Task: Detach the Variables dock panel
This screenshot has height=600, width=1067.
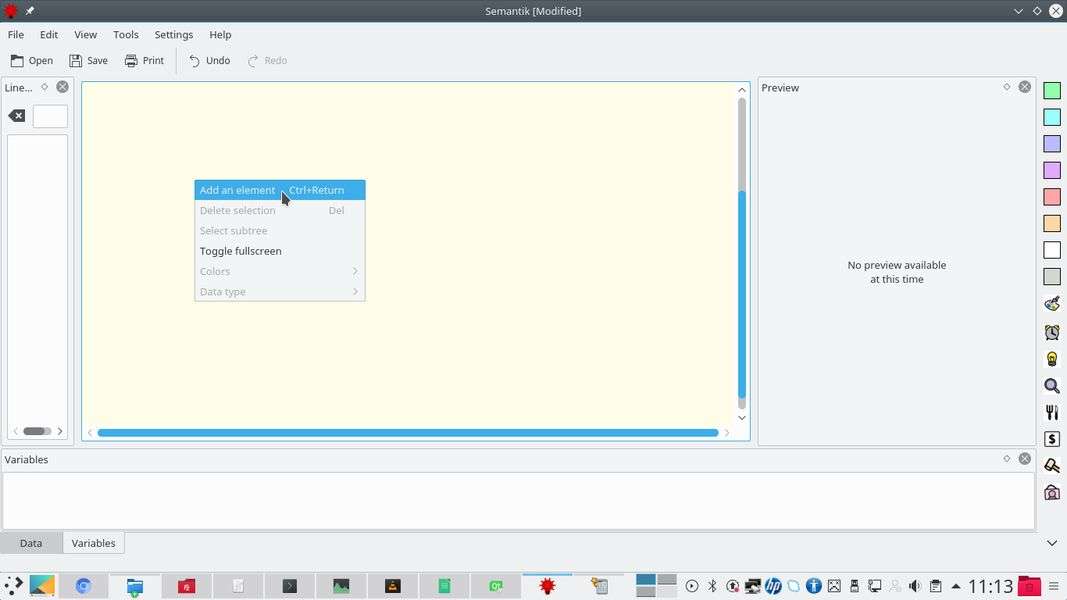Action: pos(1007,459)
